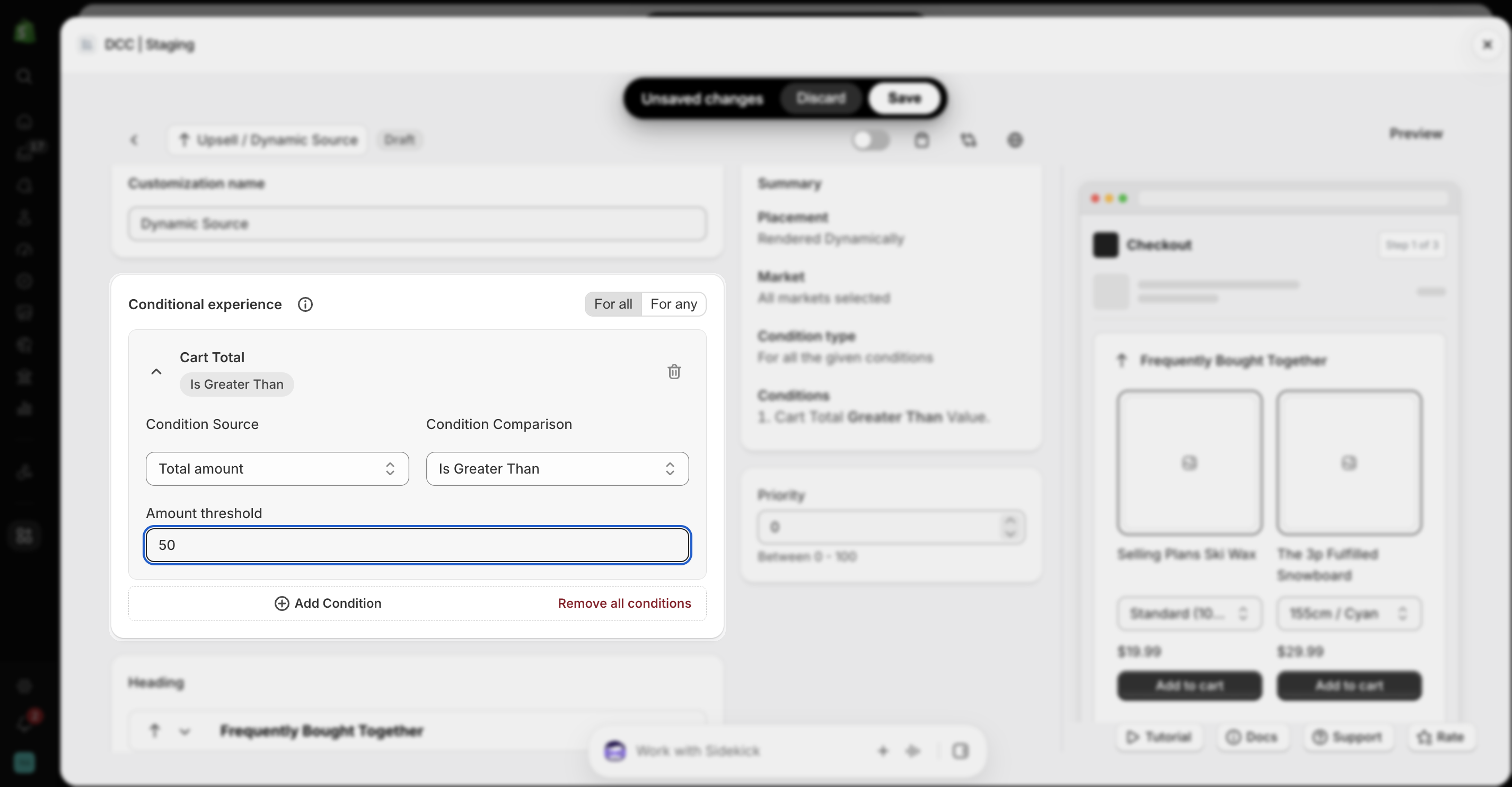Click the Priority stepper arrows
The image size is (1512, 787).
click(1010, 527)
